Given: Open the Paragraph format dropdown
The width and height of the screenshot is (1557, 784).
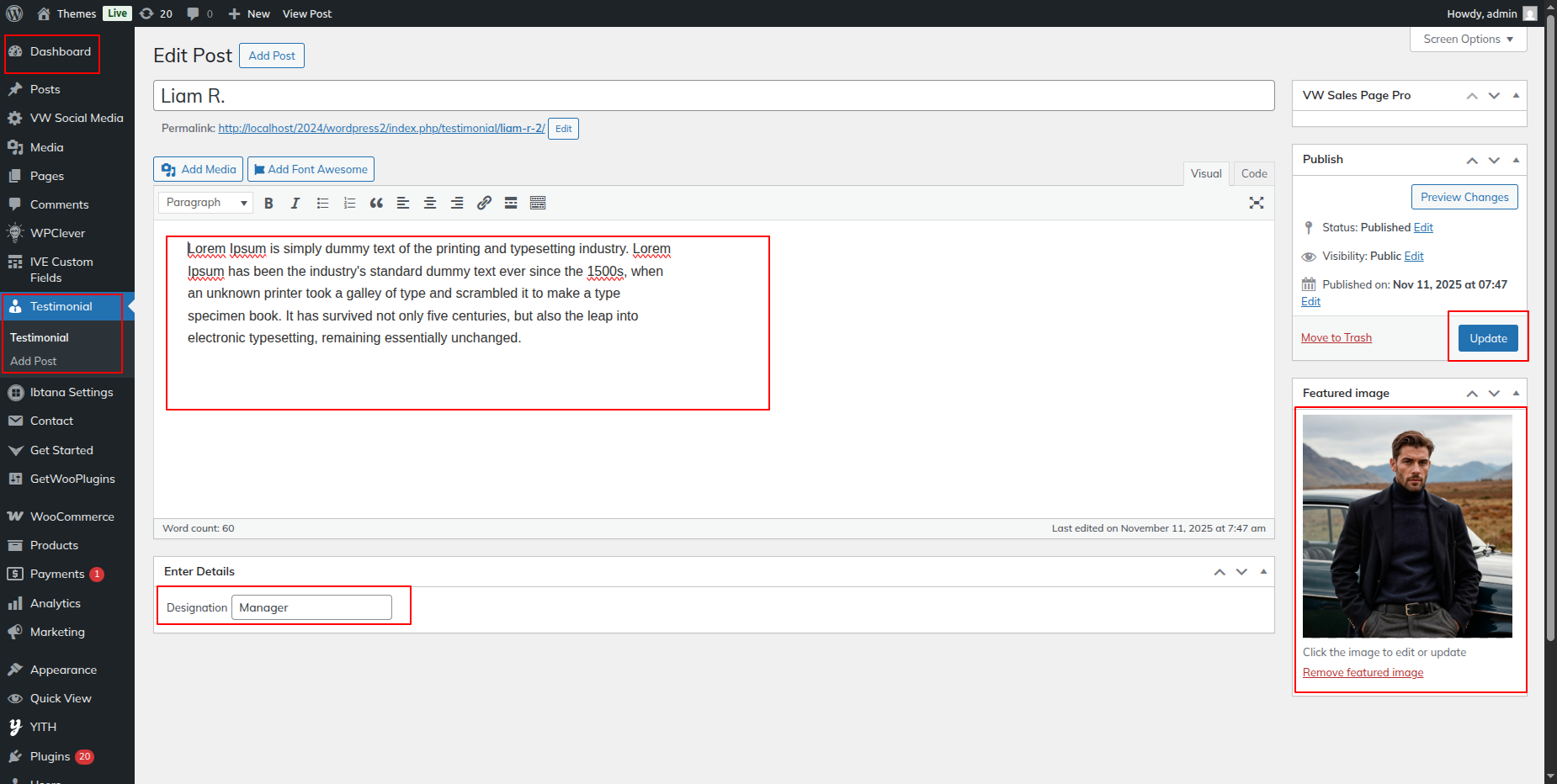Looking at the screenshot, I should [206, 203].
